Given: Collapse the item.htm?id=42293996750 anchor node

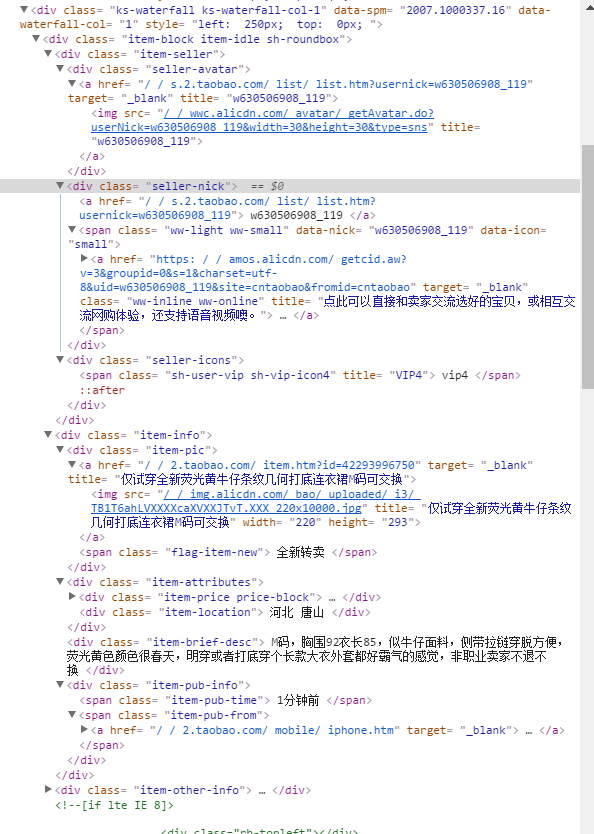Looking at the screenshot, I should [72, 464].
